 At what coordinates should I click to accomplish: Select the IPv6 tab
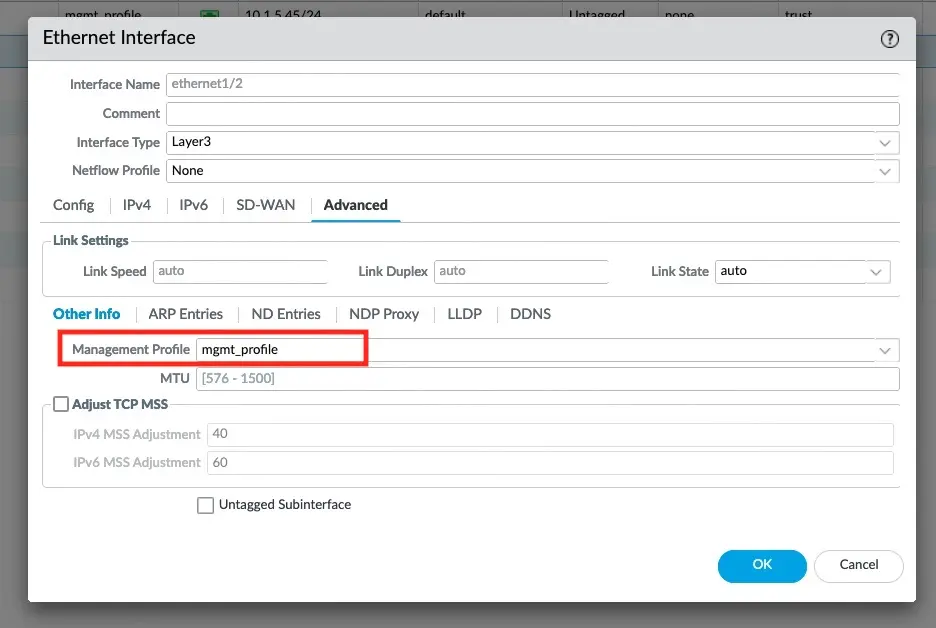coord(193,205)
